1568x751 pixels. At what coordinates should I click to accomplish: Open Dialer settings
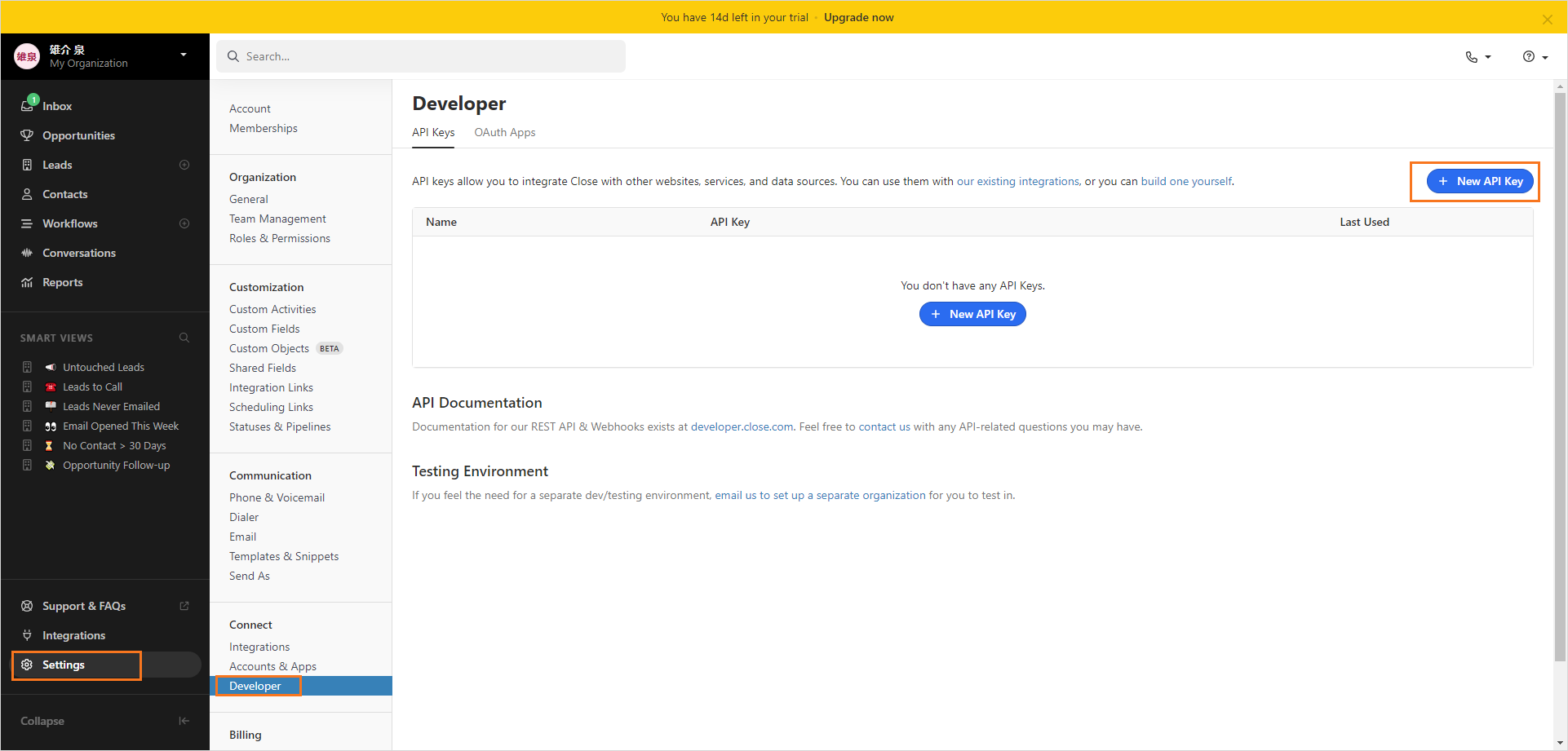(x=244, y=517)
